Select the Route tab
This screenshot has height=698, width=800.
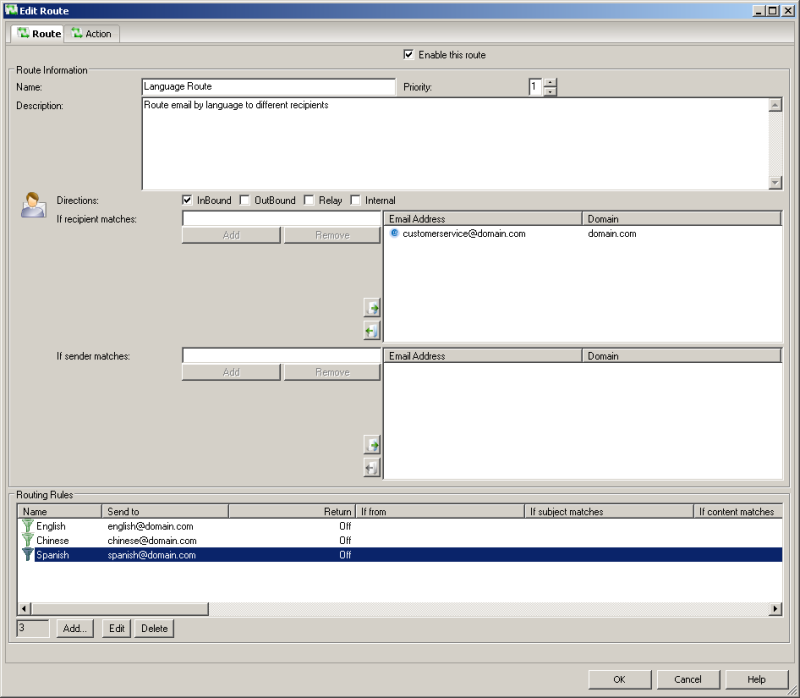pyautogui.click(x=39, y=34)
